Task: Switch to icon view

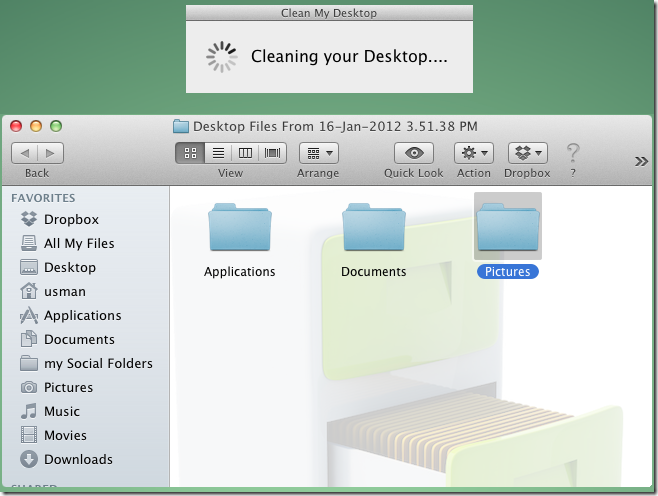Action: pyautogui.click(x=190, y=153)
